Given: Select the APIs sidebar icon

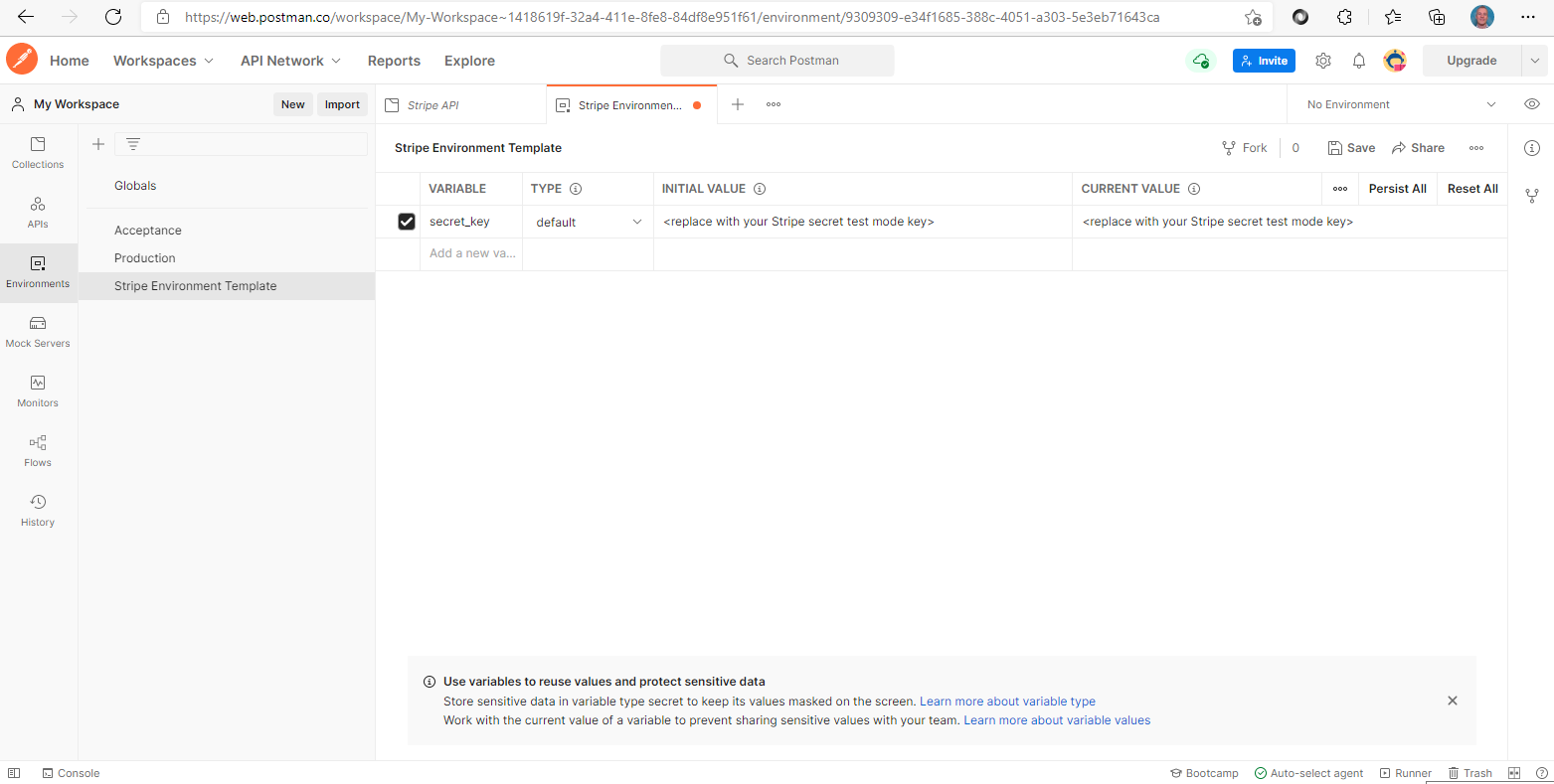Looking at the screenshot, I should [x=37, y=212].
